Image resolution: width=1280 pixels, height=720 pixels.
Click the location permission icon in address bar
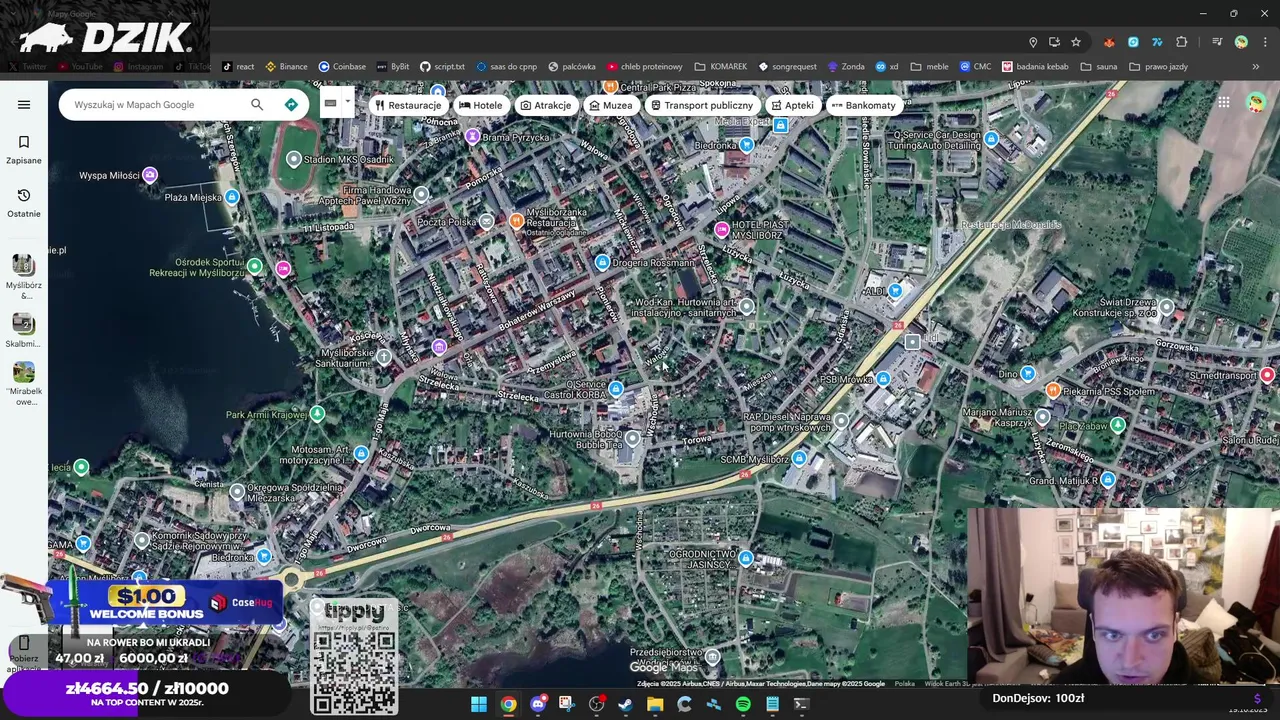[x=1033, y=42]
